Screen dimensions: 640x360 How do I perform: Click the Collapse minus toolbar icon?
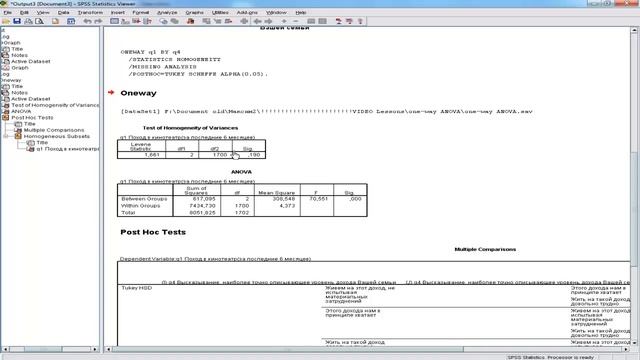[x=296, y=21]
